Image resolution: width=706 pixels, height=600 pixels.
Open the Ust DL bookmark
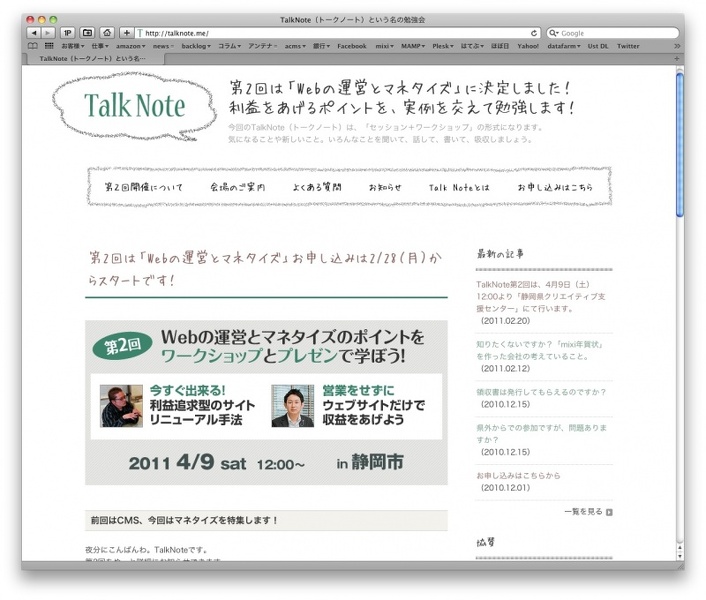(598, 46)
